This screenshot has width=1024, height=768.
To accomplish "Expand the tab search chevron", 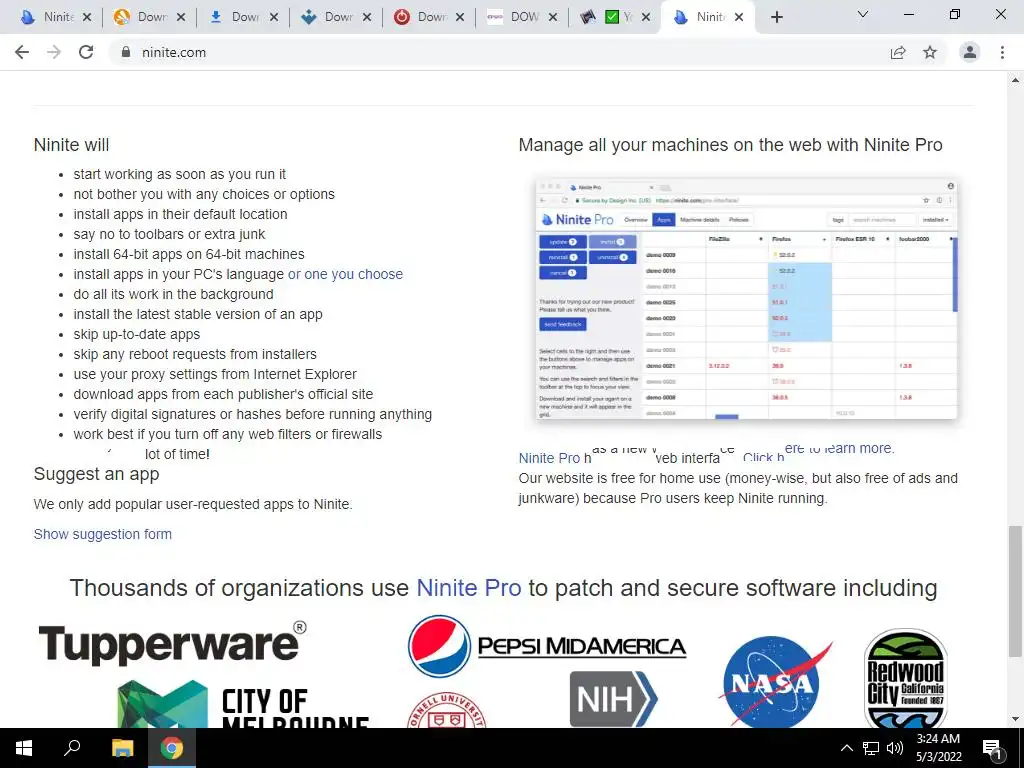I will pos(863,14).
